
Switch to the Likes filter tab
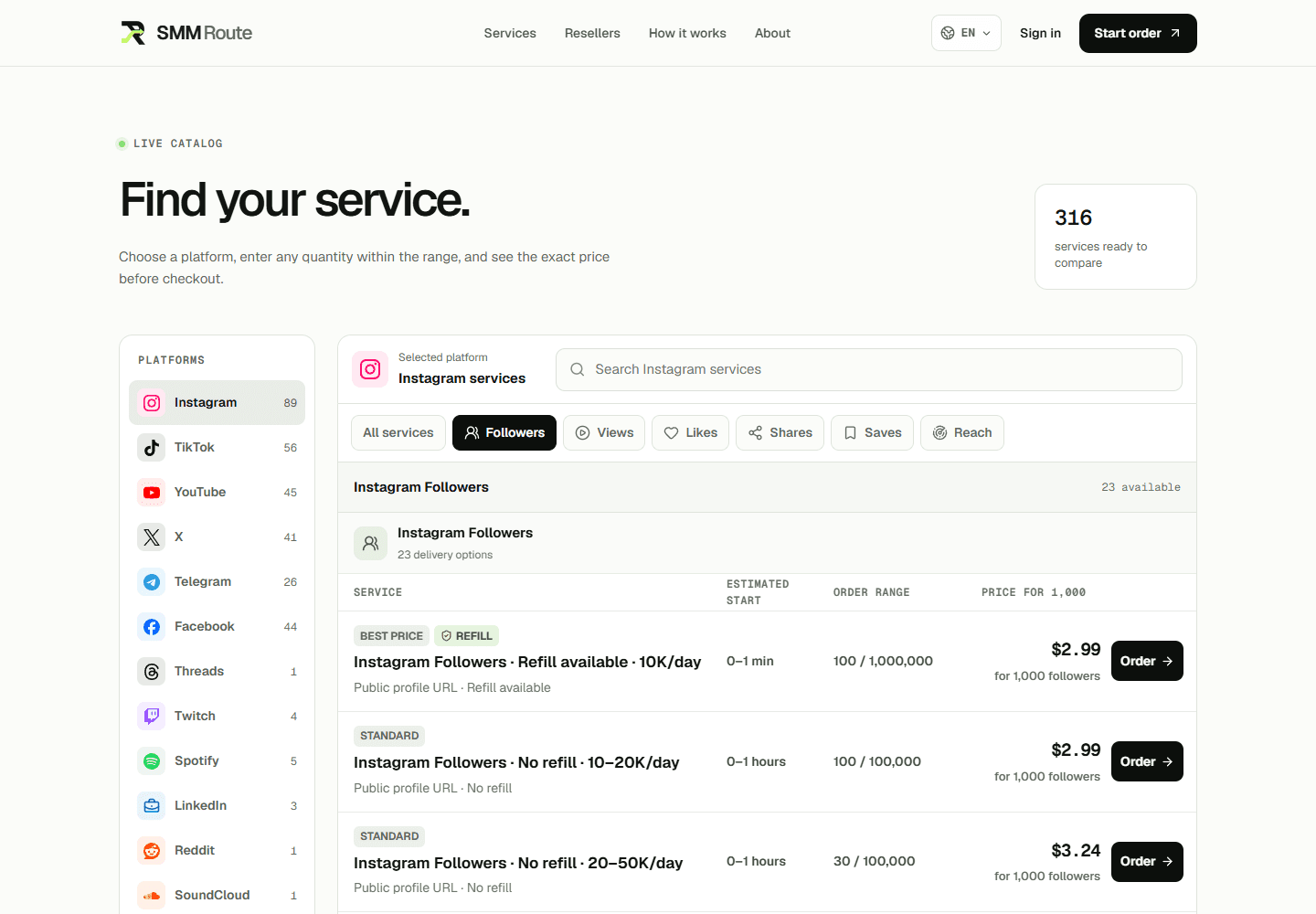point(690,433)
